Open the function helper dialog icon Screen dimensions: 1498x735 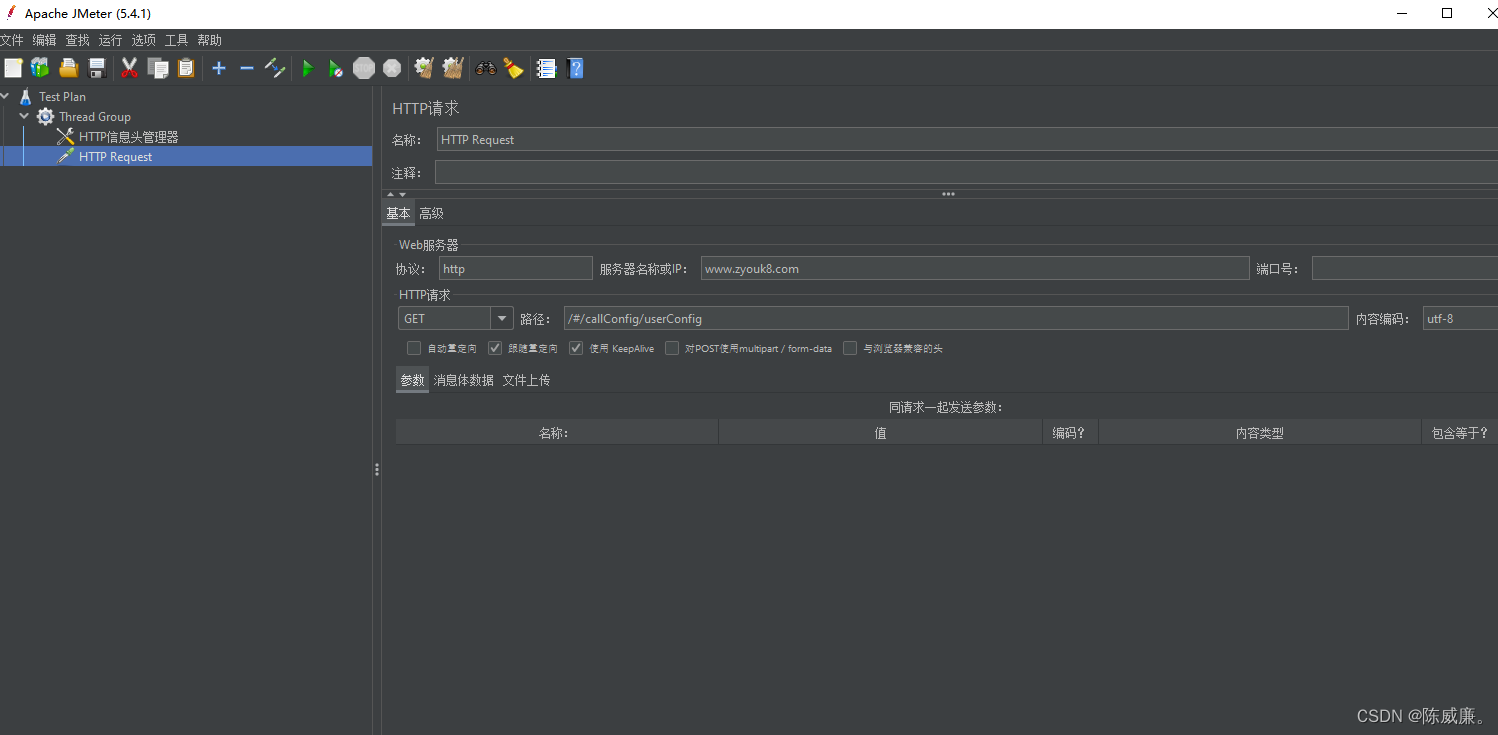(x=546, y=68)
